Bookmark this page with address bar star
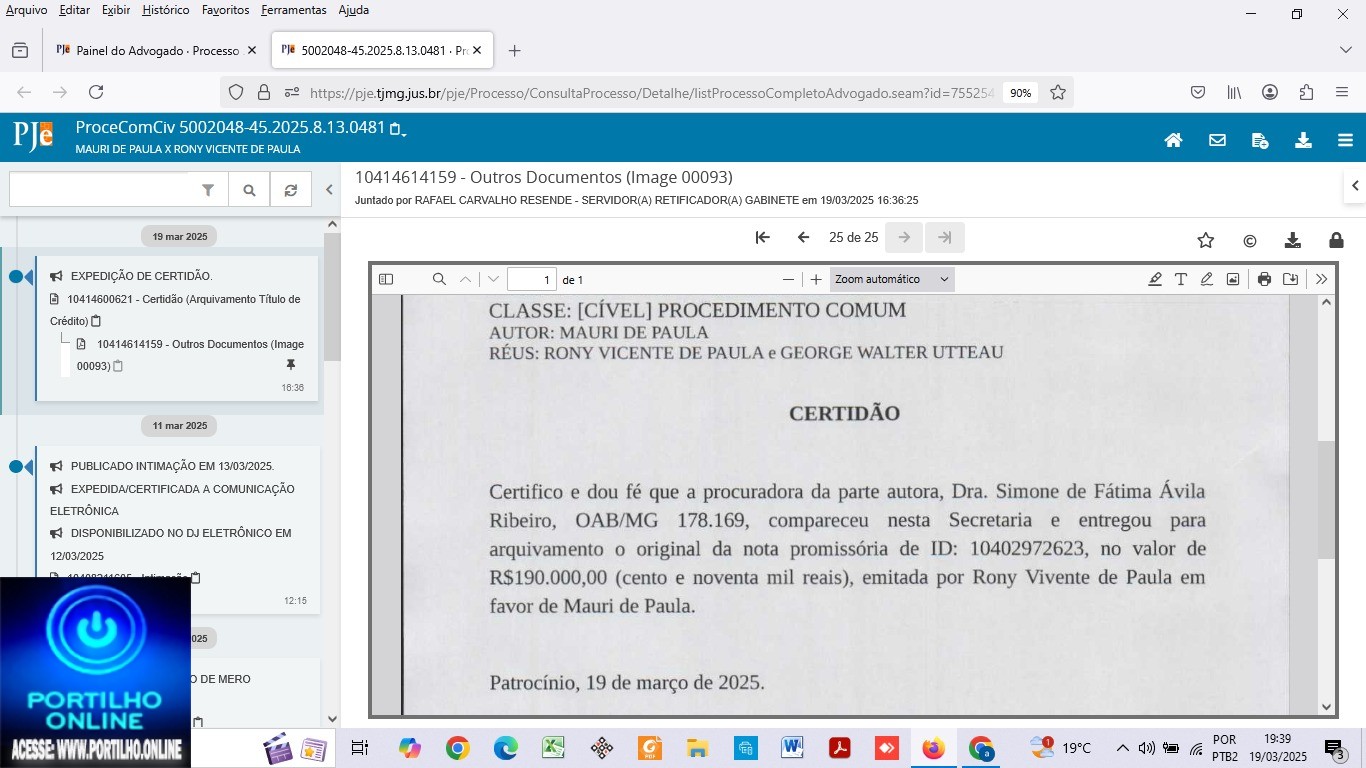This screenshot has width=1366, height=768. click(x=1058, y=92)
